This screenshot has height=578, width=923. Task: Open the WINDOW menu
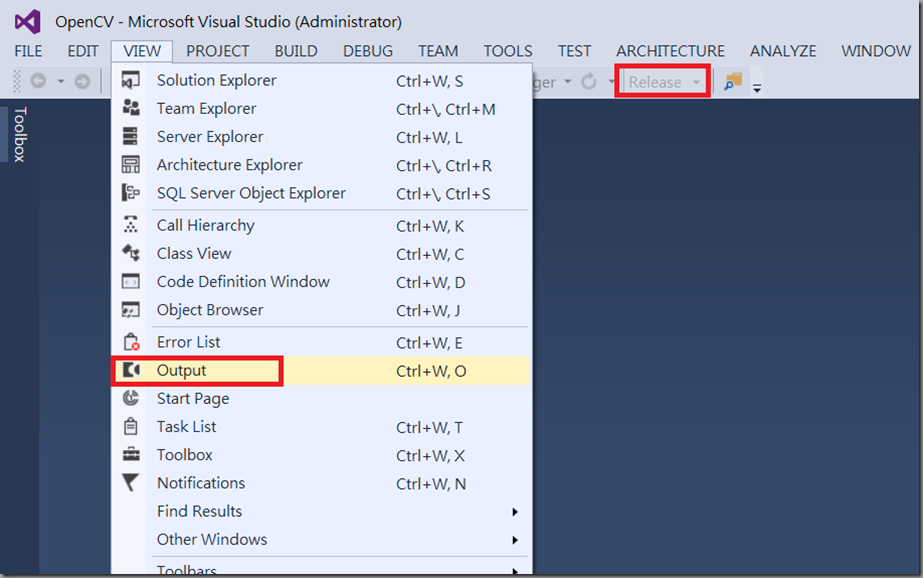876,51
